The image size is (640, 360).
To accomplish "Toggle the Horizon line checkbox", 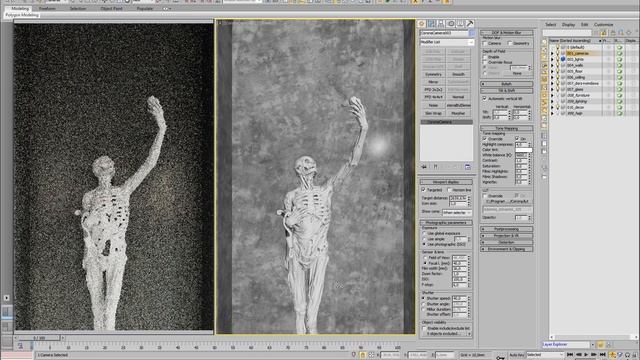I will [x=449, y=190].
